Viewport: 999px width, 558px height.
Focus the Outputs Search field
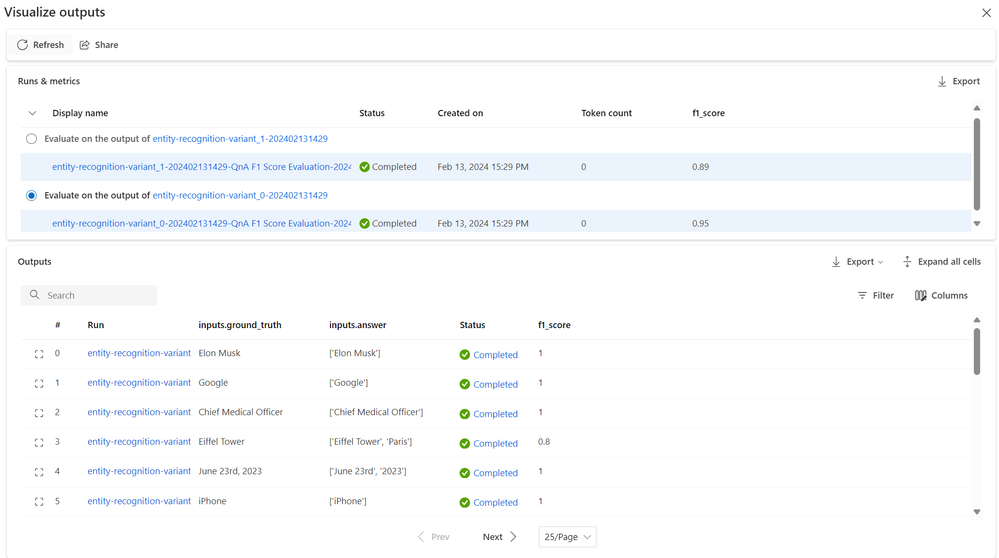[89, 296]
